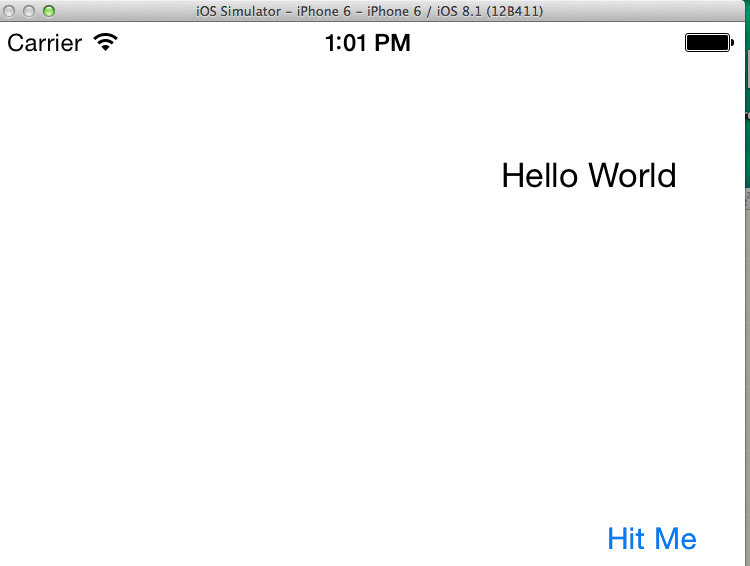This screenshot has width=750, height=566.
Task: Click the Wi-Fi signal icon
Action: [104, 43]
